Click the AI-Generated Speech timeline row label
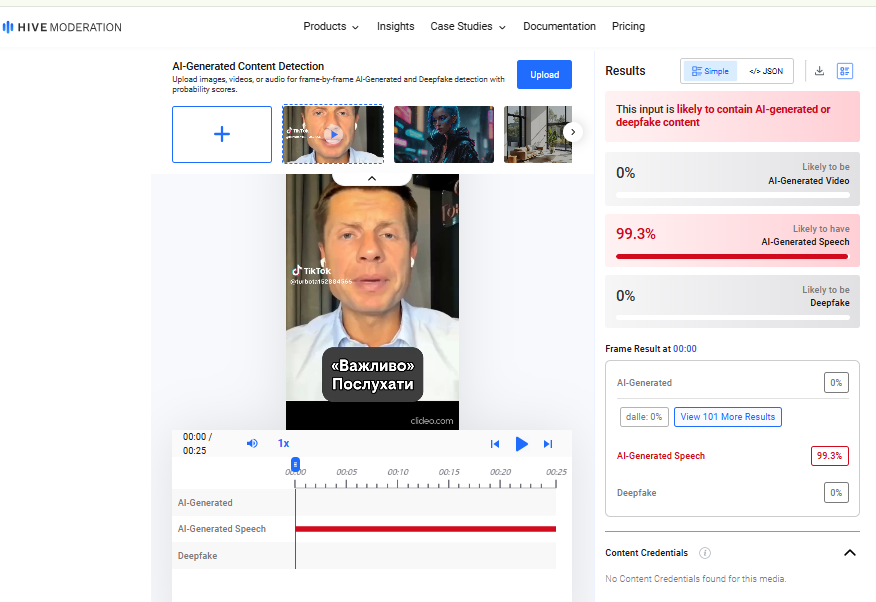Image resolution: width=876 pixels, height=602 pixels. coord(222,529)
